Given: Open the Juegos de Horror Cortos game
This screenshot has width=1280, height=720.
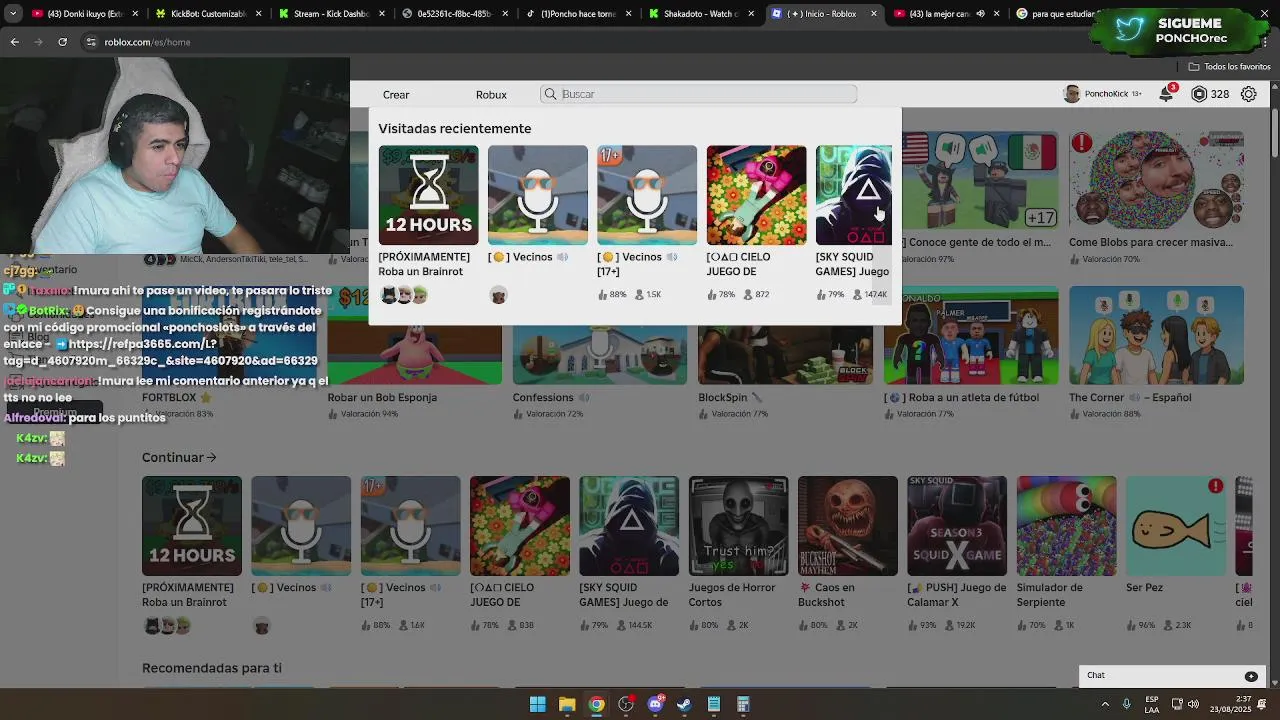Looking at the screenshot, I should [x=738, y=526].
